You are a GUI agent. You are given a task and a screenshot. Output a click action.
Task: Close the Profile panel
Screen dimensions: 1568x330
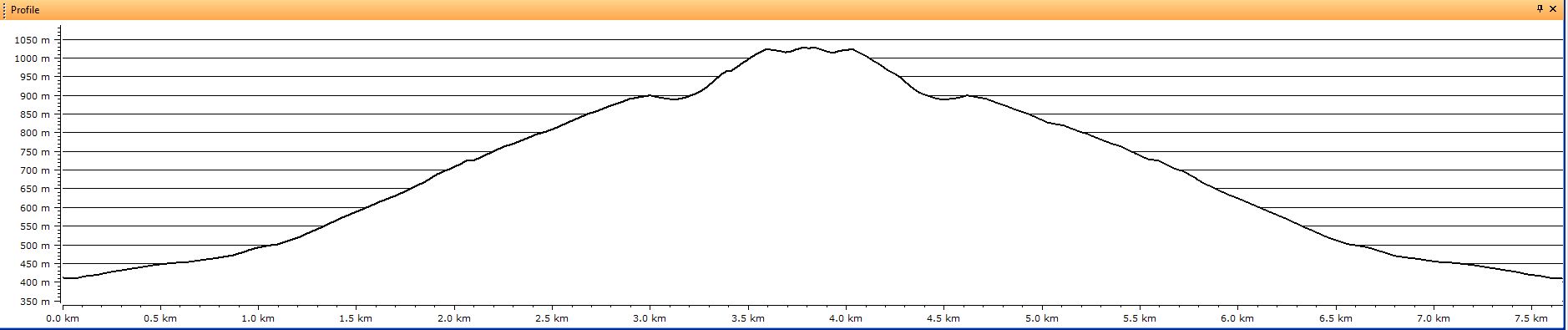click(x=1553, y=9)
